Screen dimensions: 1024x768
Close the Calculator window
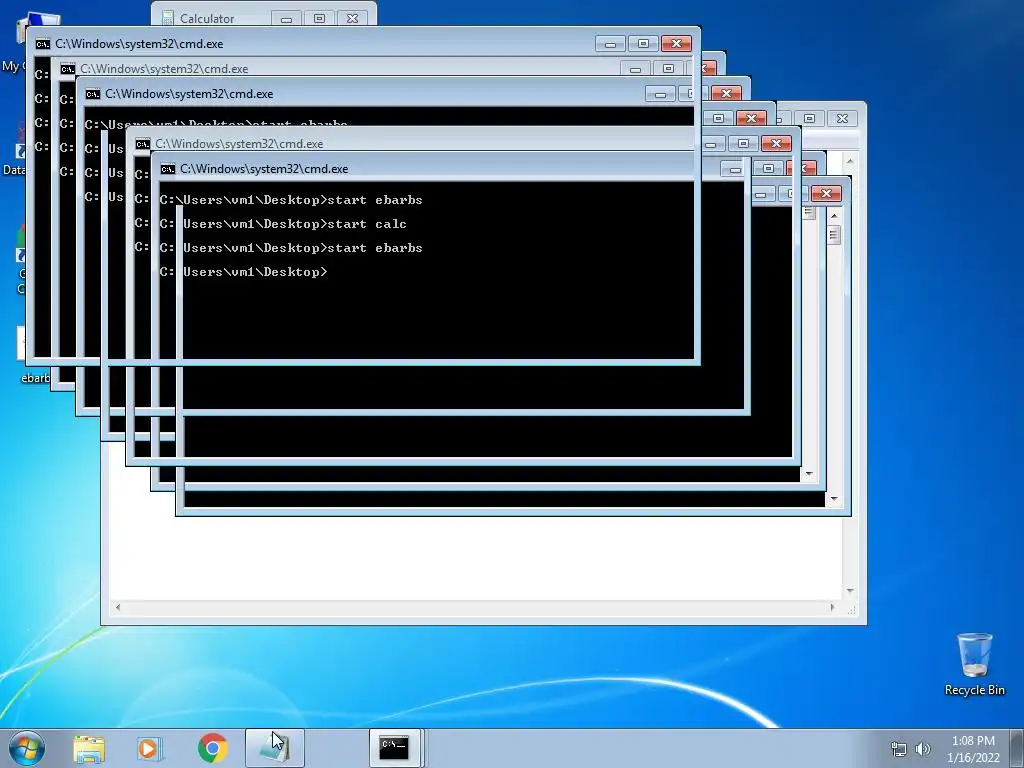coord(353,19)
